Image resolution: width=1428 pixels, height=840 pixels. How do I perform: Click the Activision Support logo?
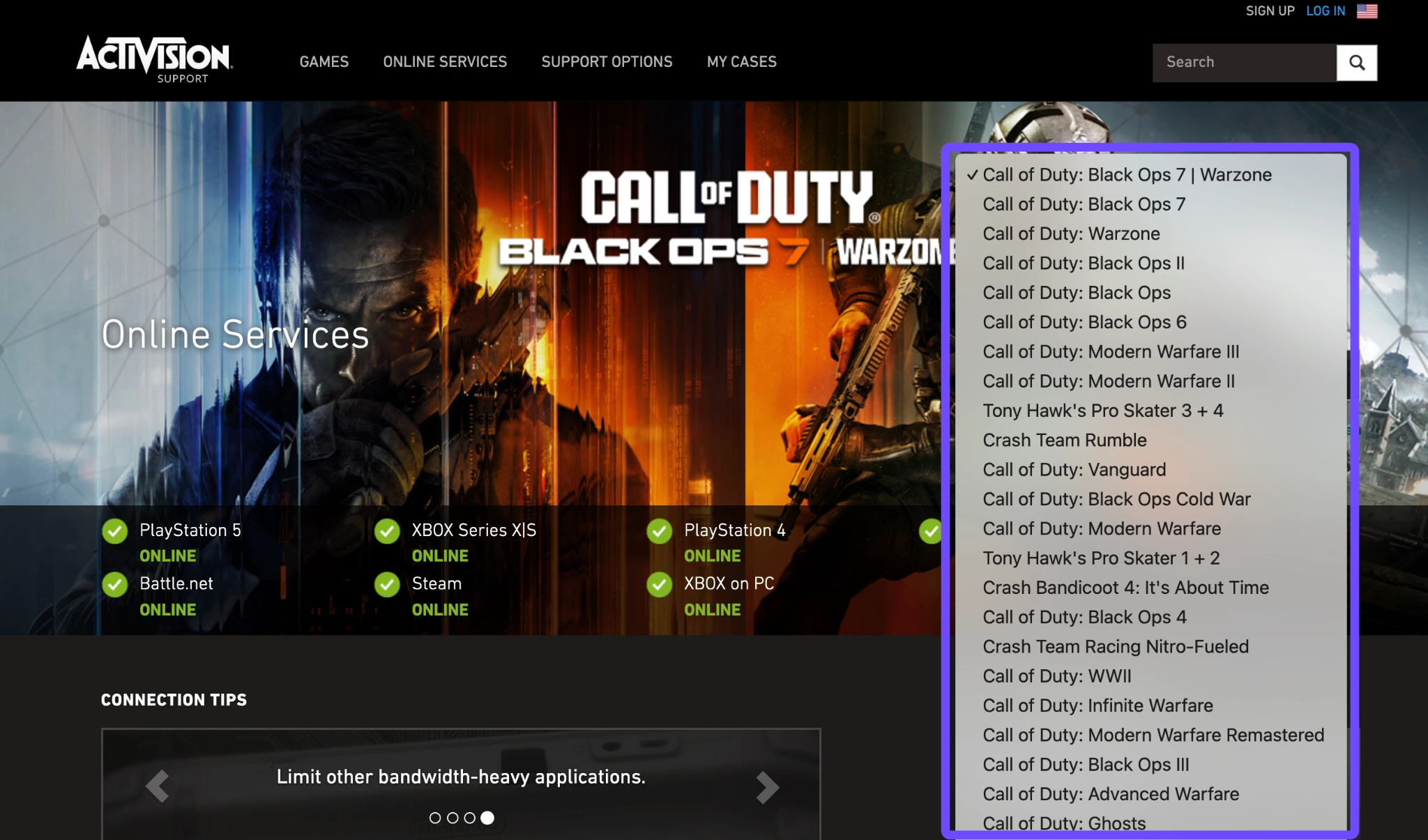point(154,59)
